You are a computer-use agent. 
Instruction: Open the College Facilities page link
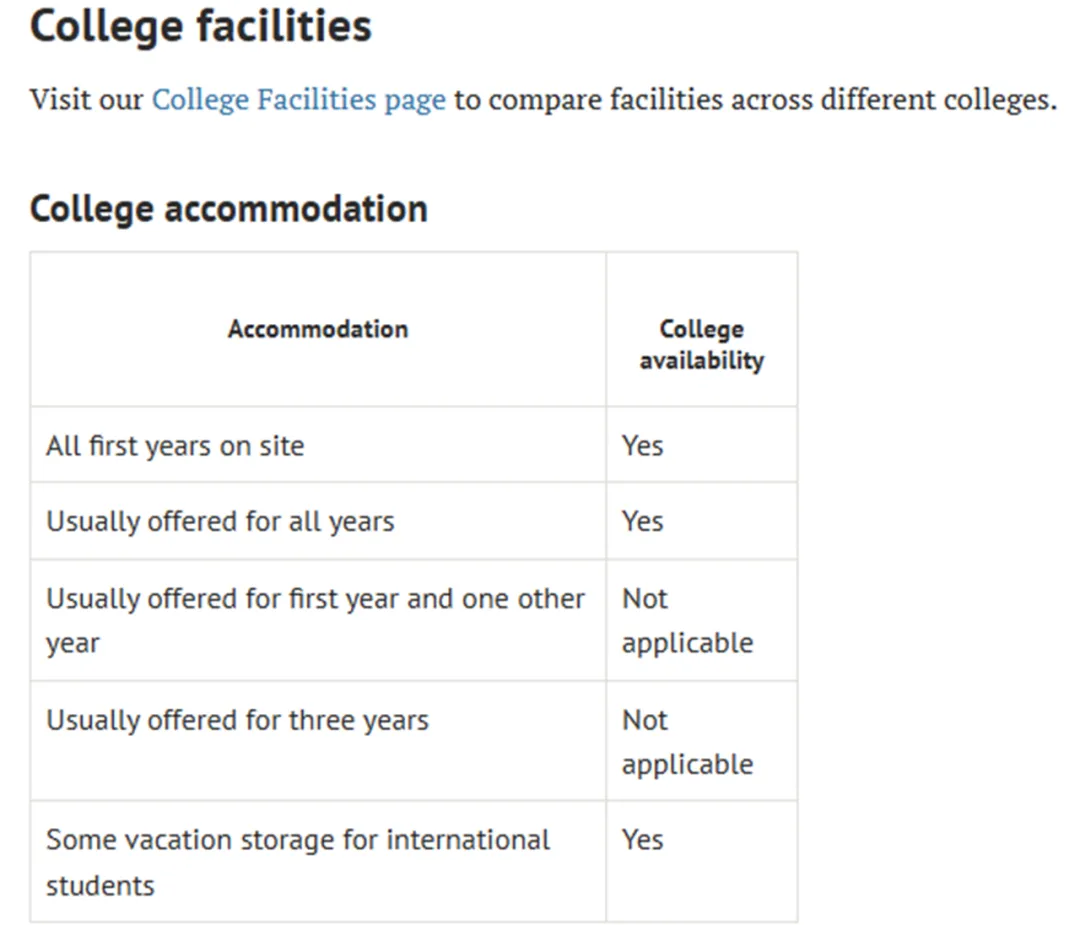tap(298, 100)
